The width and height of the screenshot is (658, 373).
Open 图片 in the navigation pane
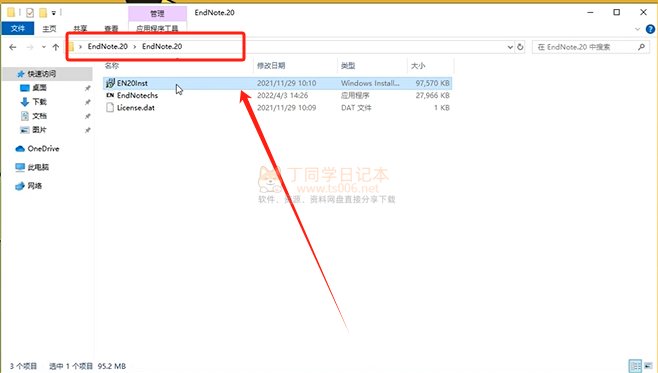click(39, 130)
